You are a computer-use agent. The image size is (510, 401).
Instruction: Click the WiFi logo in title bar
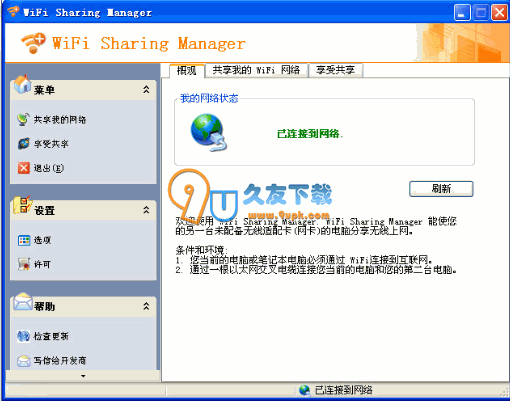point(13,11)
